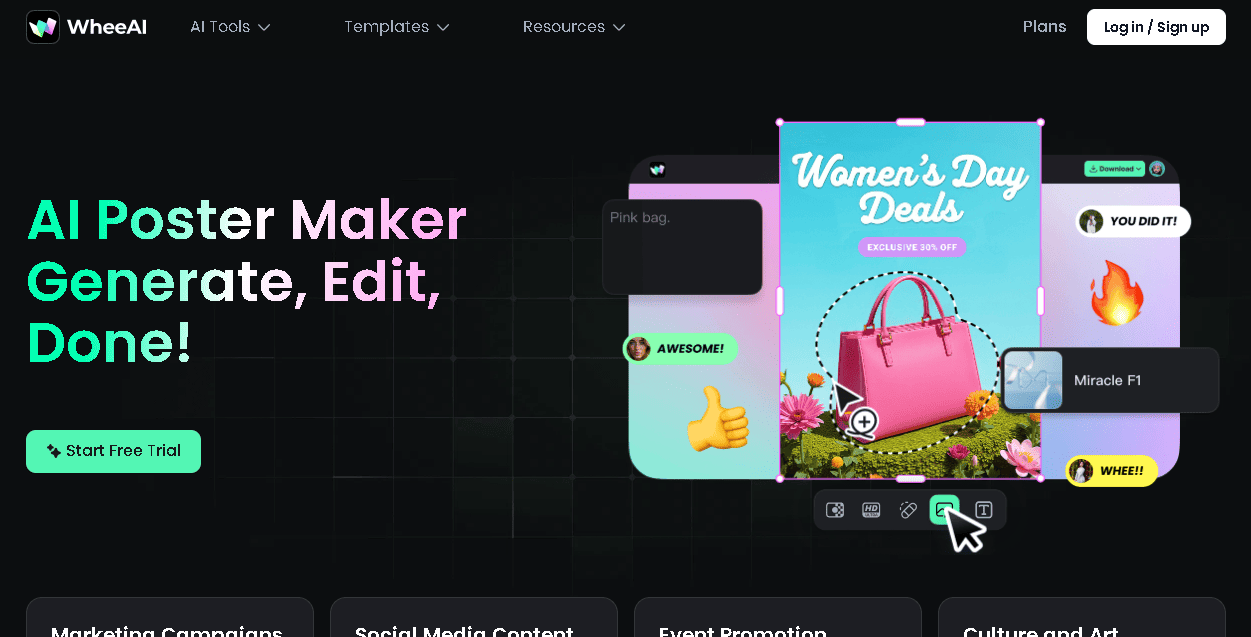Click the highlighted green image tool icon
This screenshot has width=1251, height=637.
click(943, 509)
